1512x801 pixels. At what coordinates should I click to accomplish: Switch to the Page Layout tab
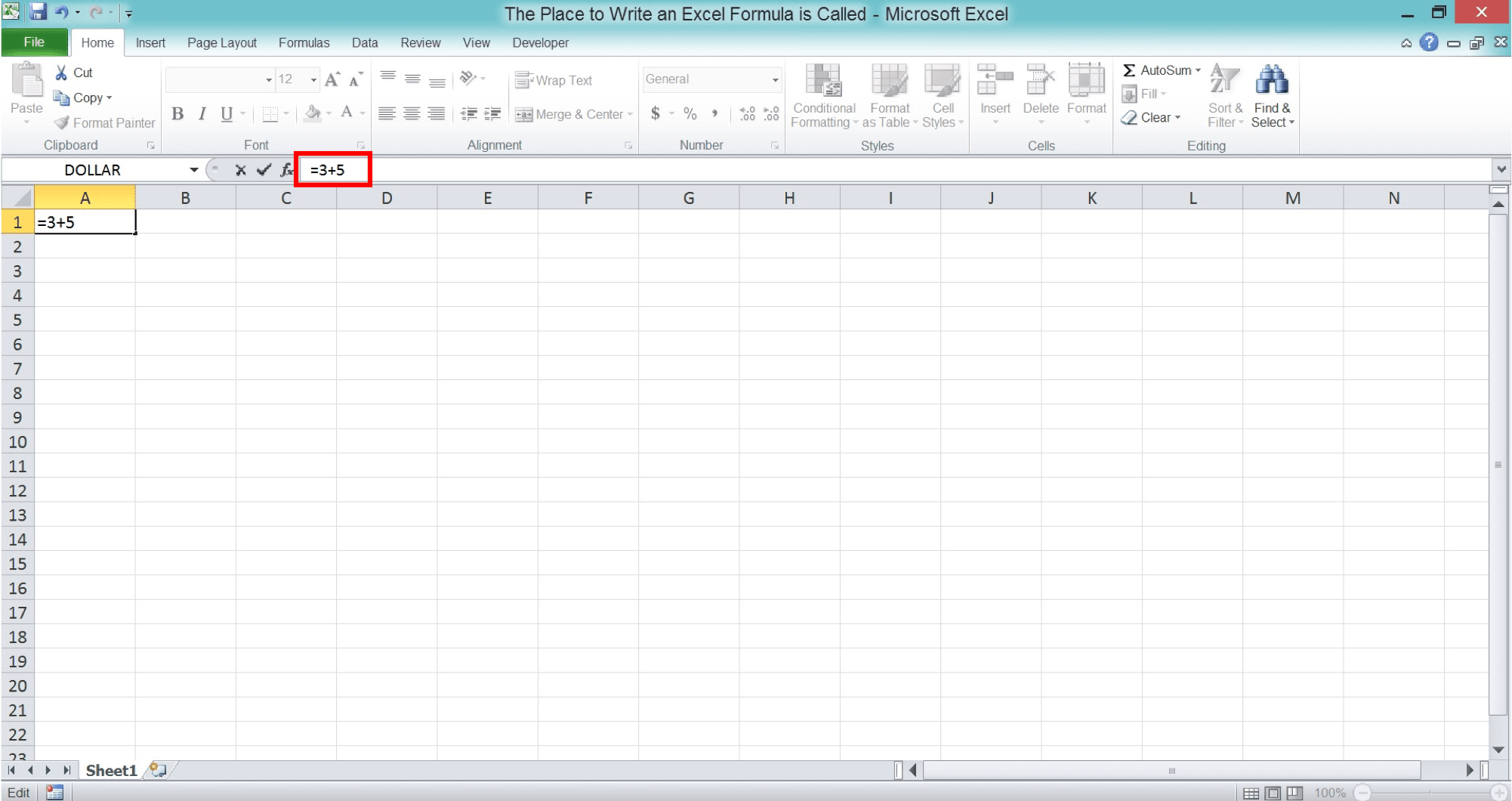click(x=222, y=43)
